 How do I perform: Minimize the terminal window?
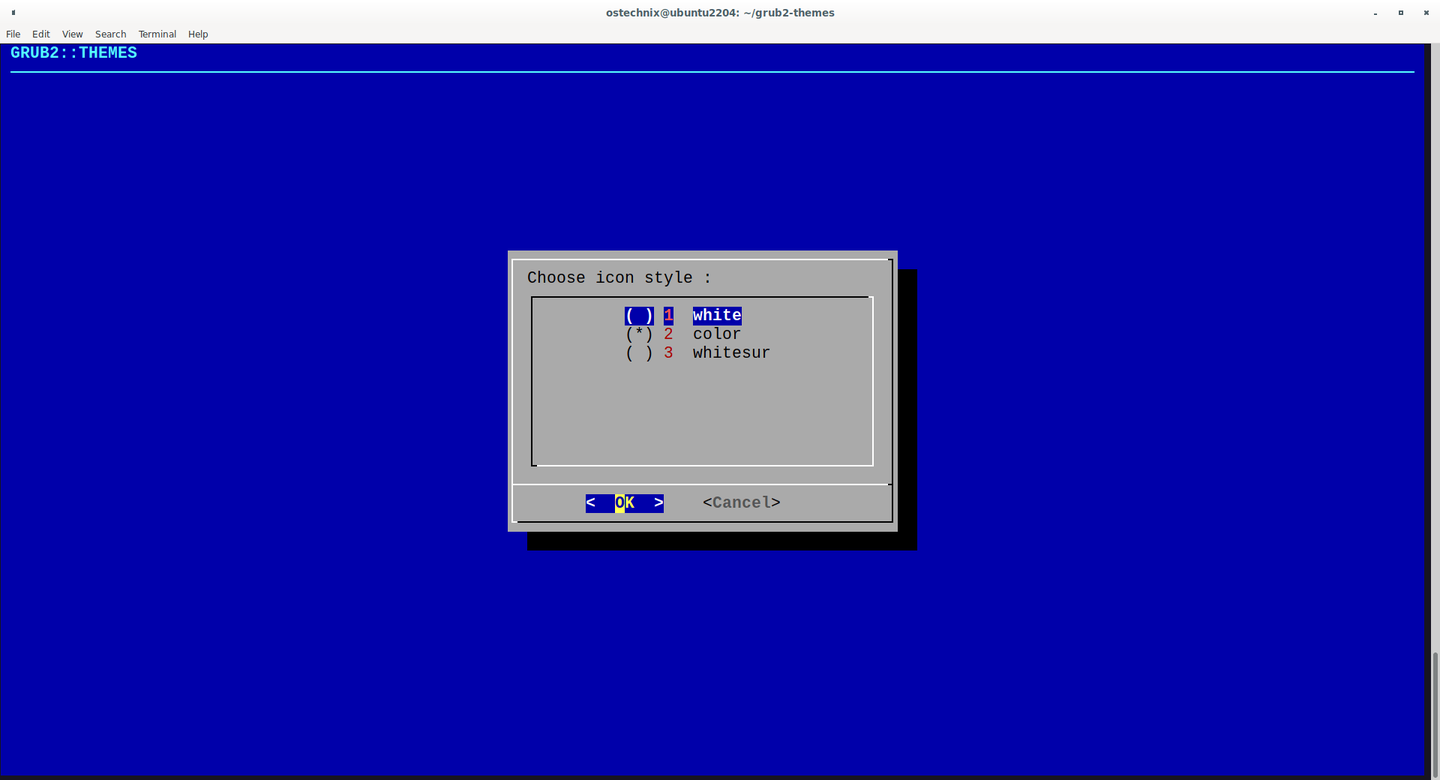[1375, 13]
